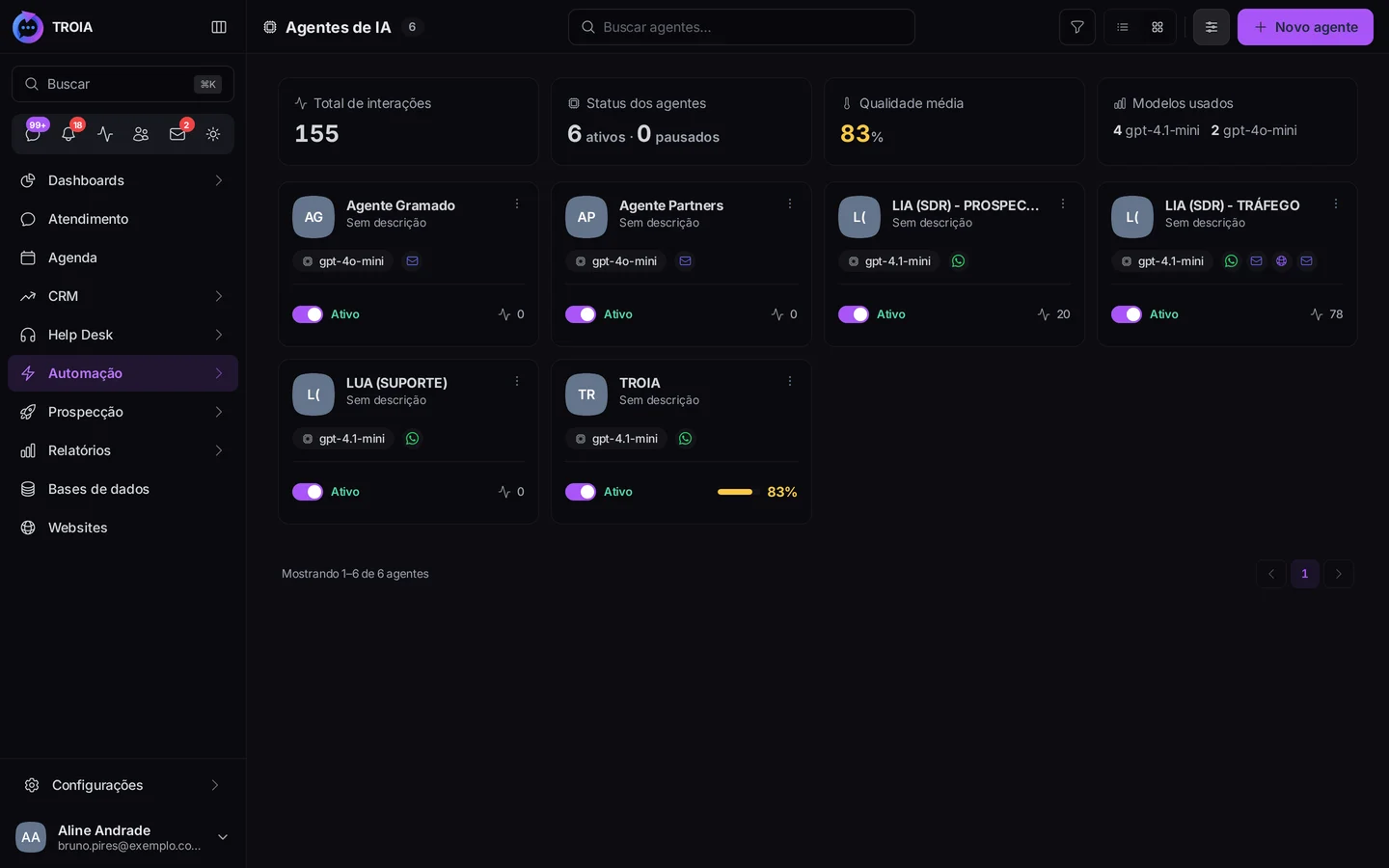1389x868 pixels.
Task: Open notifications bell with 18 badge
Action: pos(68,134)
